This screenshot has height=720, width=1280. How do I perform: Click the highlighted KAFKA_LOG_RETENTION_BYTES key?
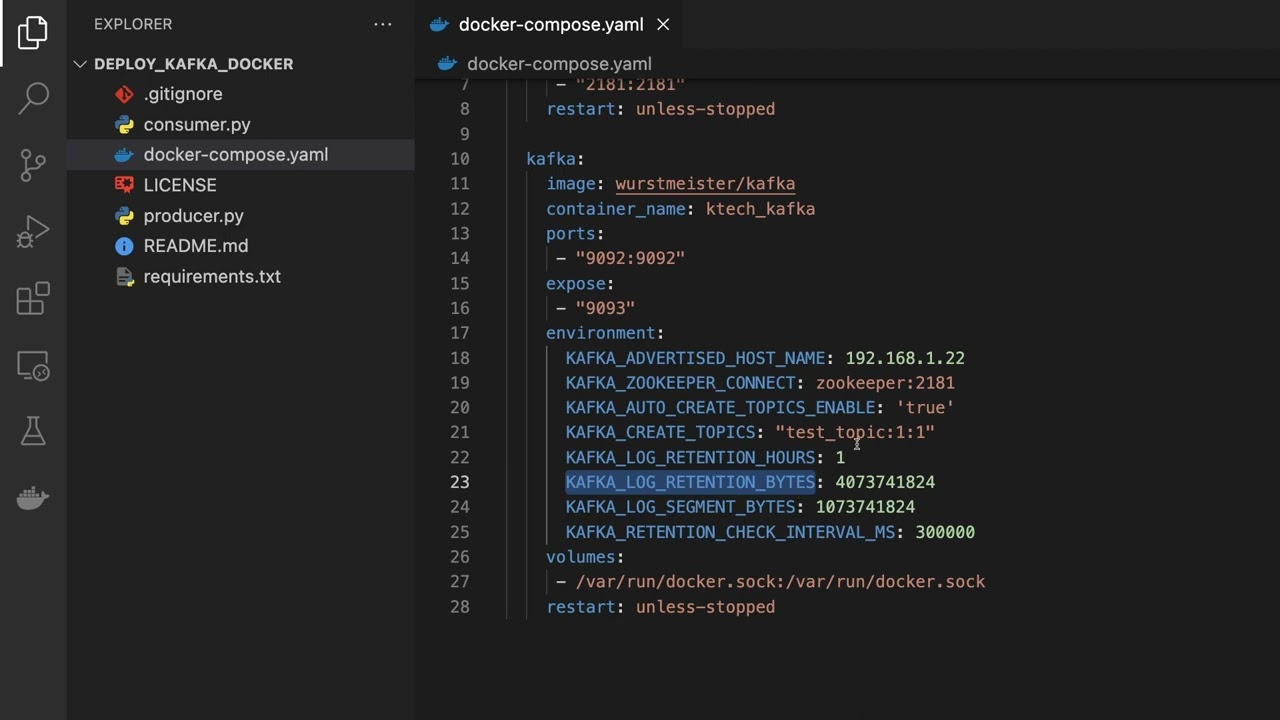click(x=690, y=482)
